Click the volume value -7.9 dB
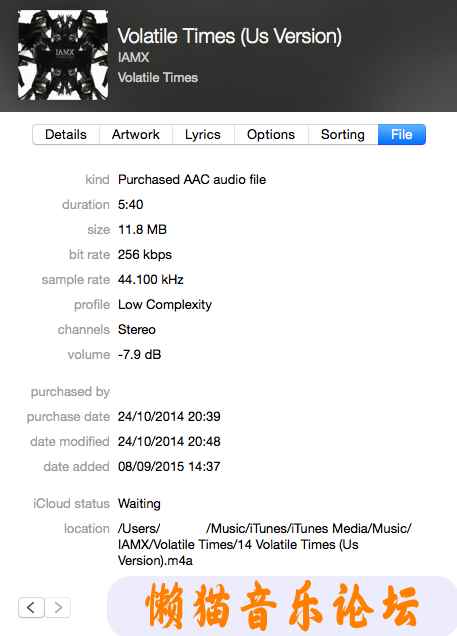 [x=139, y=355]
